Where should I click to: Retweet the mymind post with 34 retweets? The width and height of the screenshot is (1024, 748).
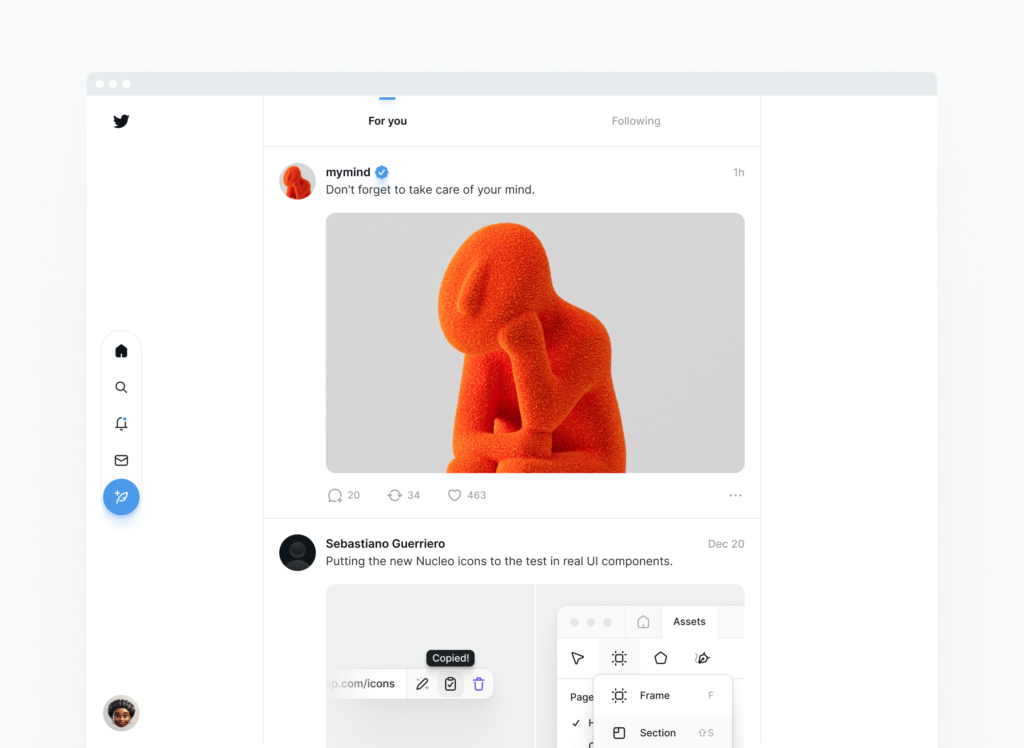coord(404,495)
